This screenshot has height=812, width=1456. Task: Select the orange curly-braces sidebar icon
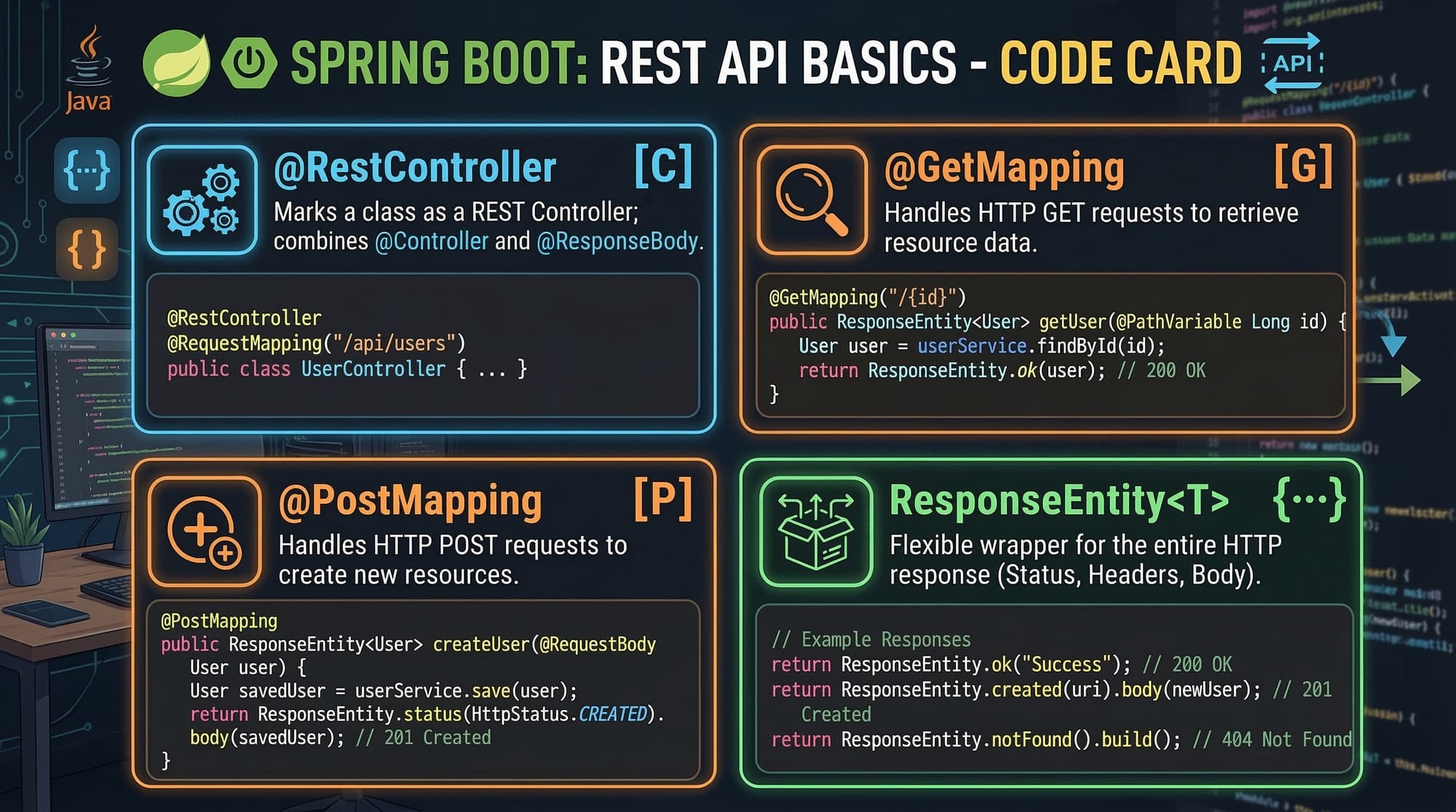point(87,250)
